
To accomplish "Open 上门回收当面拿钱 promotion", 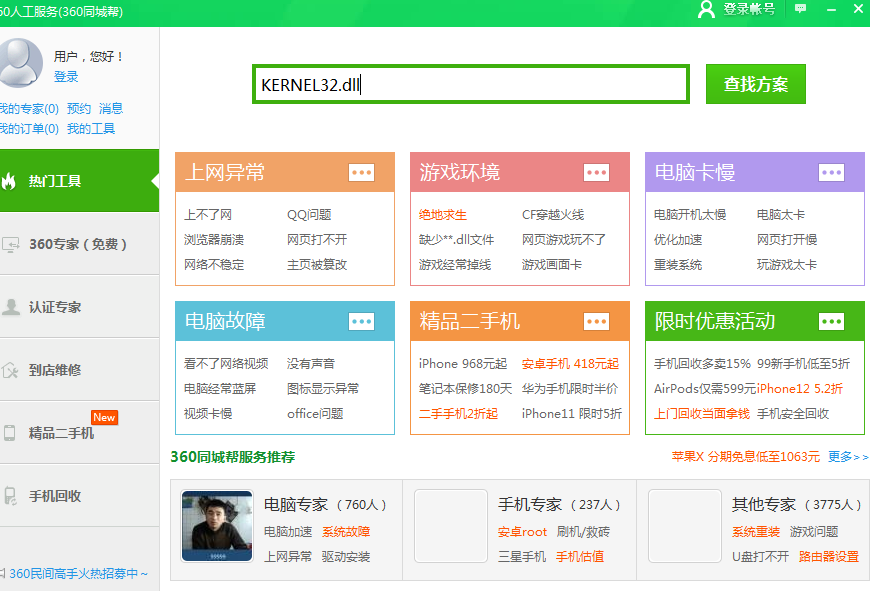I will tap(702, 413).
